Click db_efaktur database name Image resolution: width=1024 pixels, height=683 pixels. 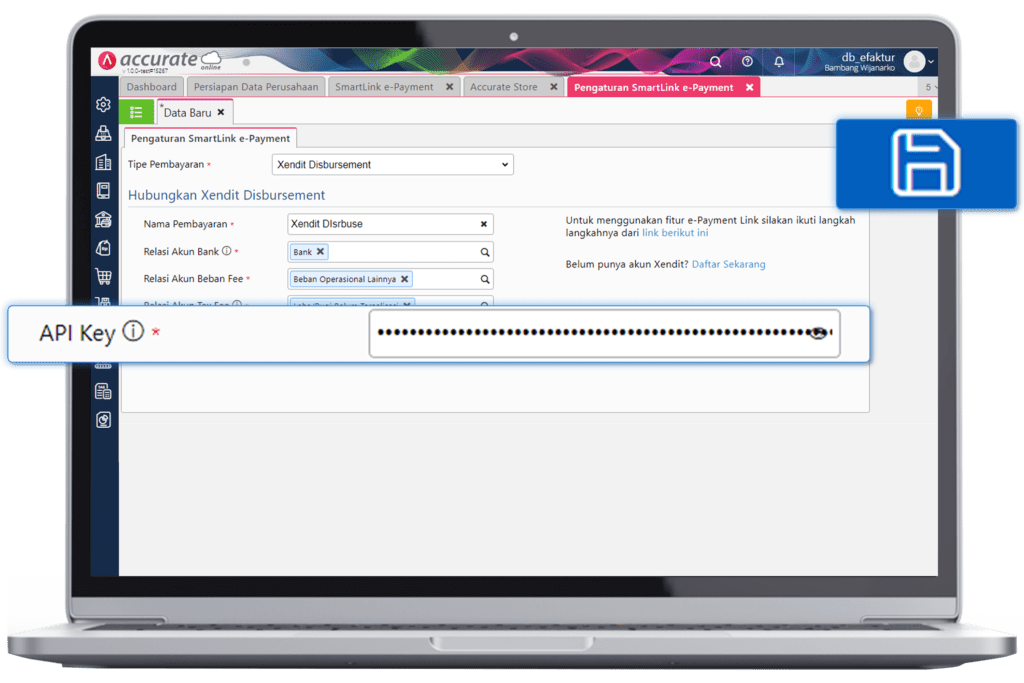coord(867,57)
